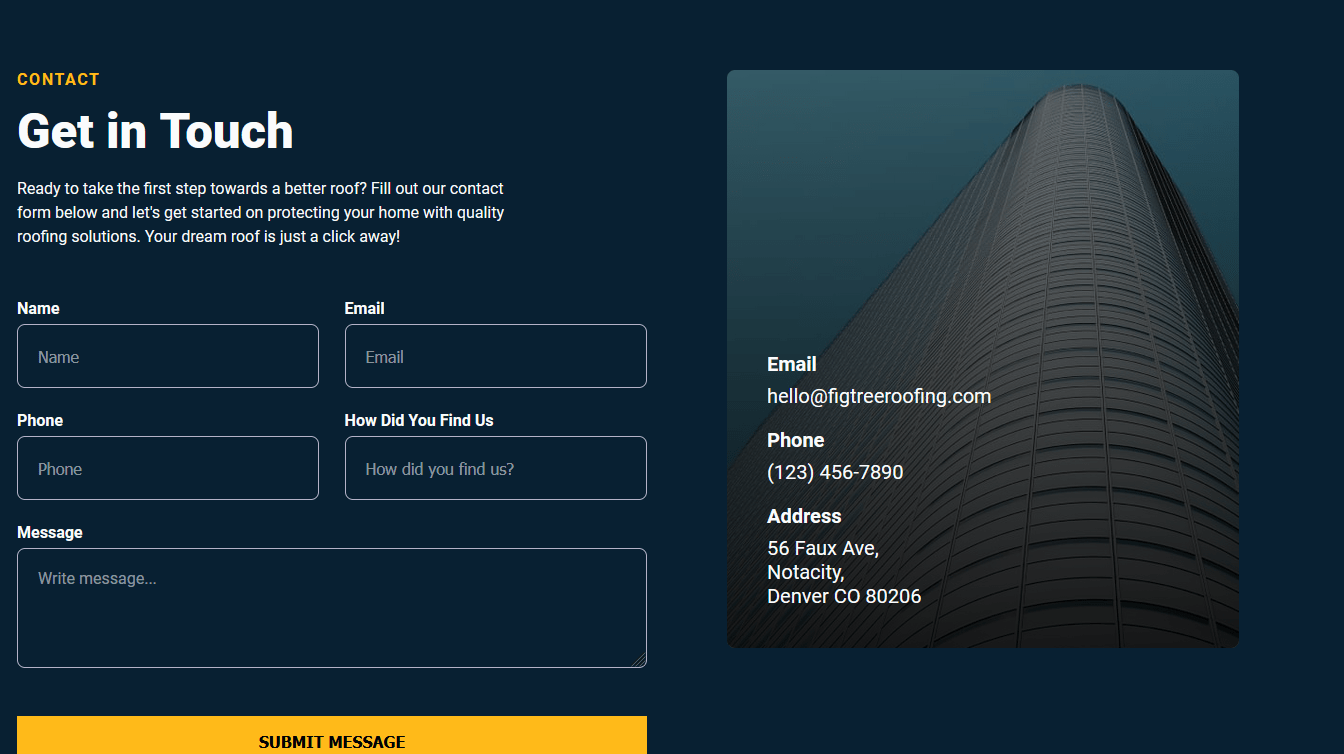The height and width of the screenshot is (754, 1344).
Task: Click the (123) 456-7890 phone number
Action: pyautogui.click(x=835, y=472)
